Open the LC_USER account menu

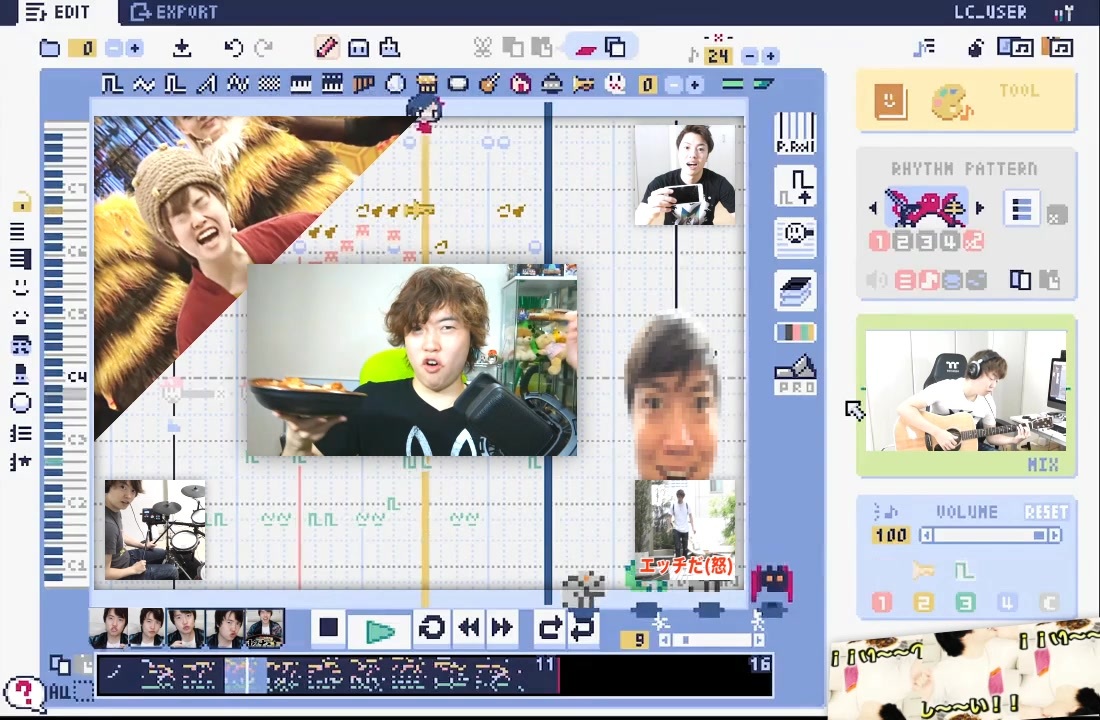[990, 12]
